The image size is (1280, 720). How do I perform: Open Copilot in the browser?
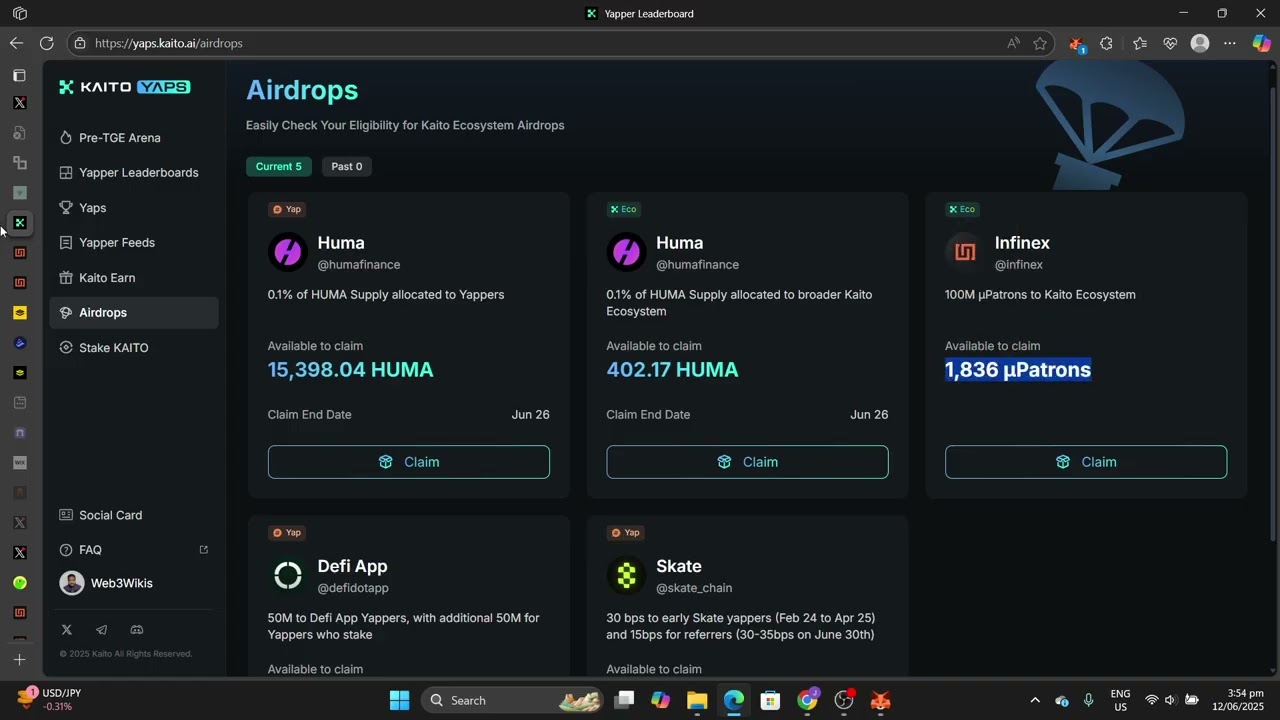point(1261,43)
